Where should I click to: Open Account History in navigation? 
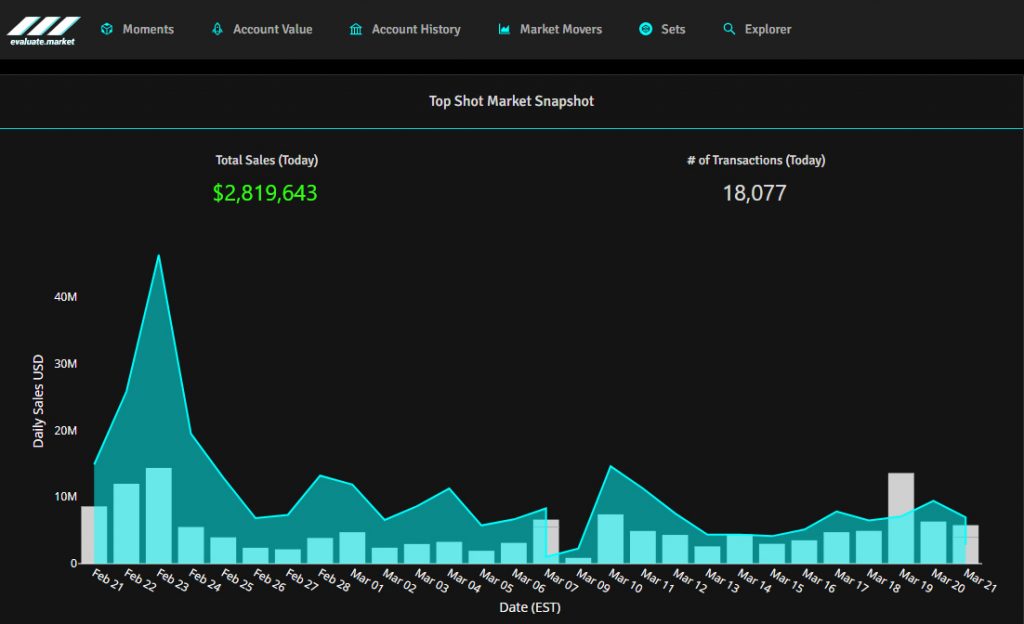(x=416, y=30)
